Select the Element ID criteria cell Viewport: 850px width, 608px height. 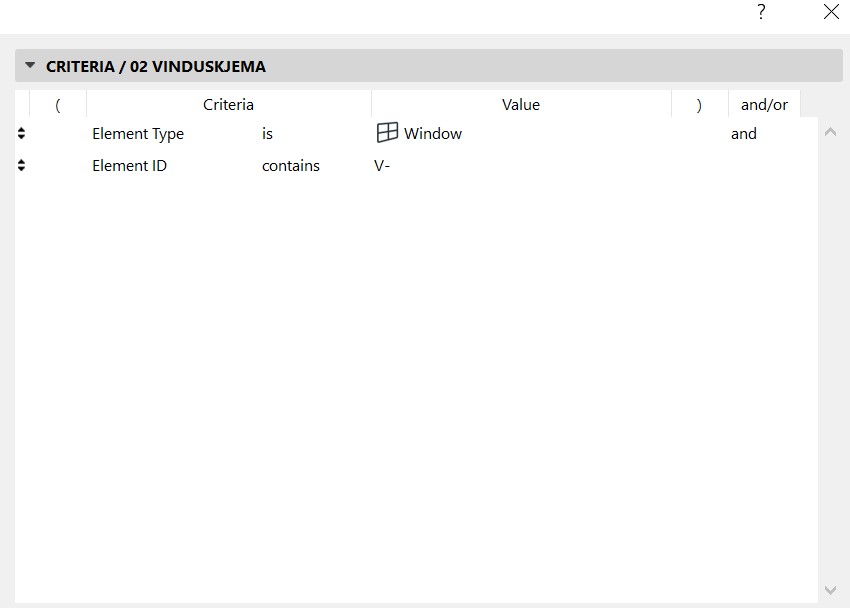(129, 166)
